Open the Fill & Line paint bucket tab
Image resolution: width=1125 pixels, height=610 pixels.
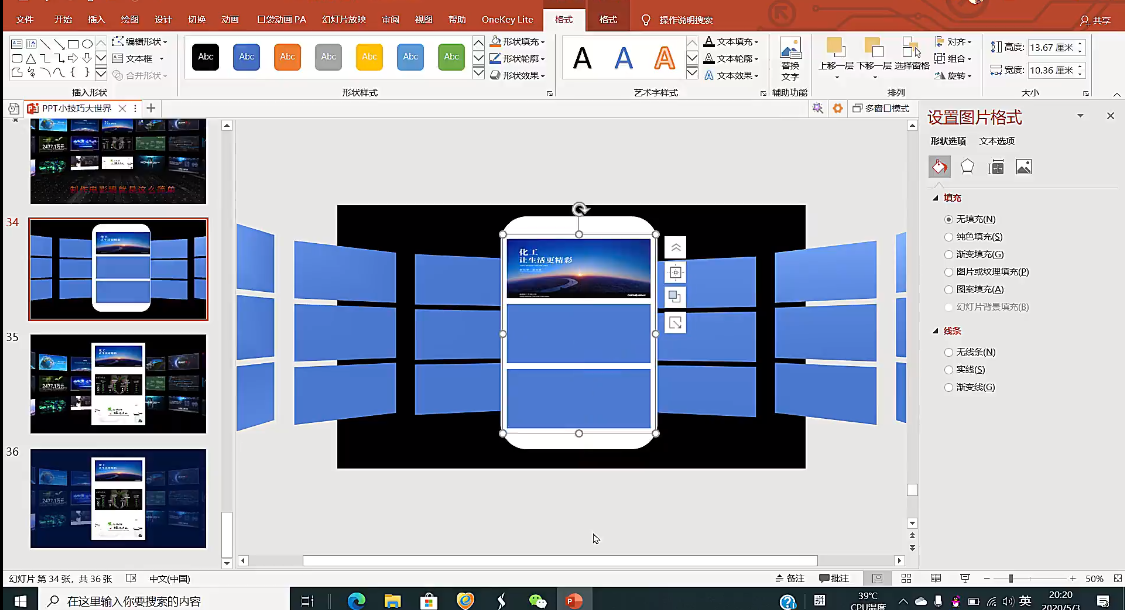point(939,167)
